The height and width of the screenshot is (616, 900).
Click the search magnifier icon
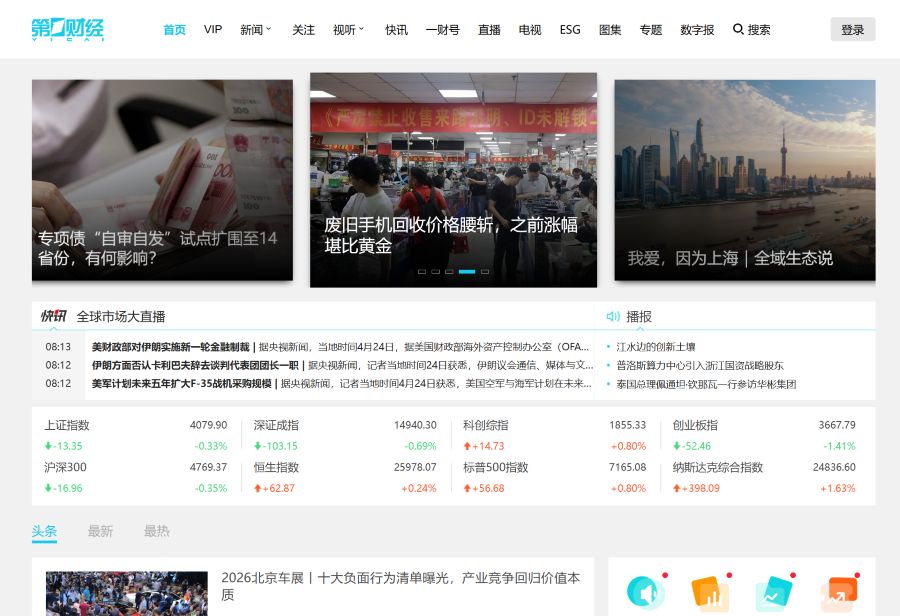(738, 29)
